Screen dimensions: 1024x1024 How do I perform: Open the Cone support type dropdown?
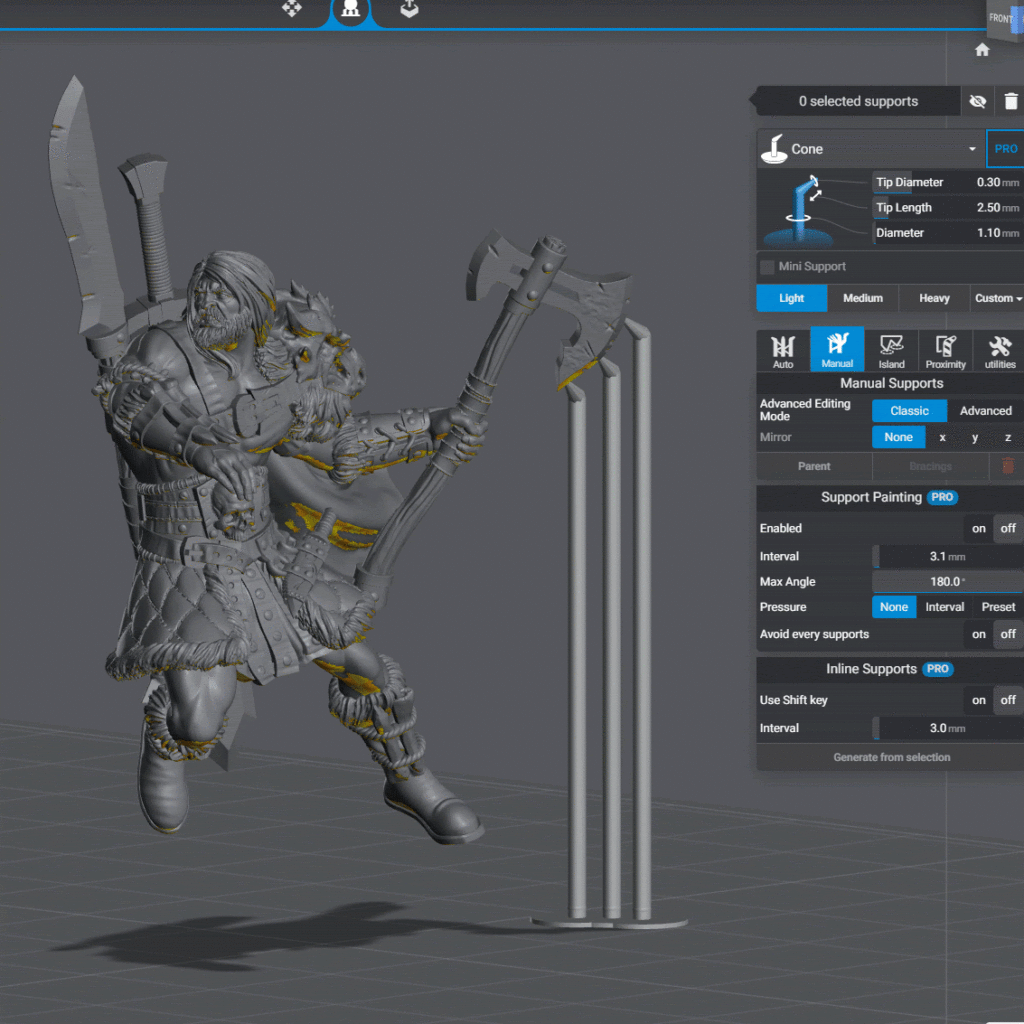pyautogui.click(x=870, y=149)
